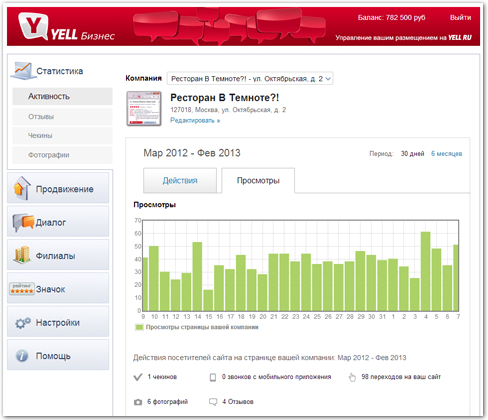Click the YELL Бизнес logo

point(67,27)
